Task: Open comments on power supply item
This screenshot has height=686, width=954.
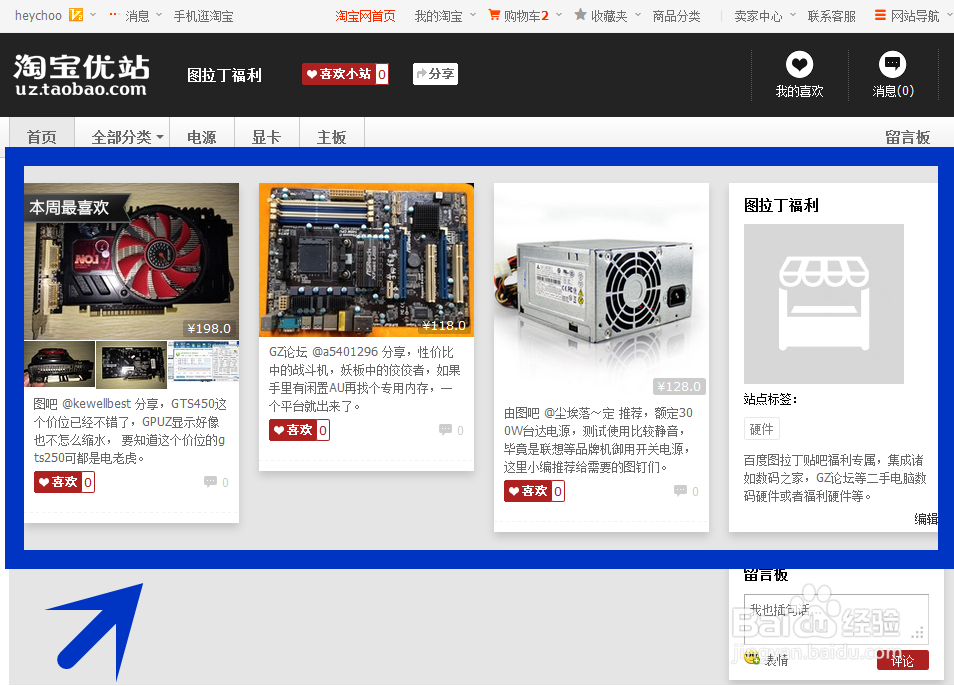Action: tap(686, 491)
